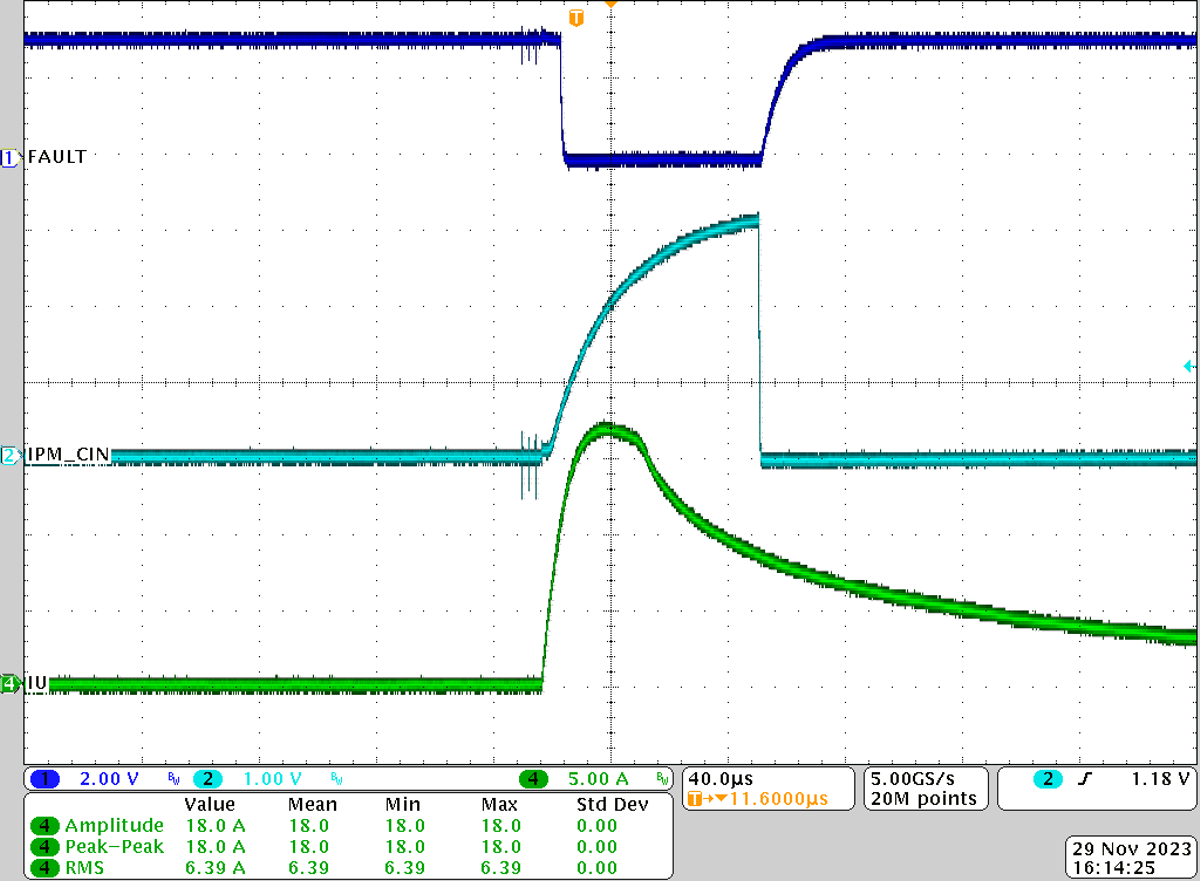This screenshot has width=1200, height=881.
Task: Click the channel 2 badge showing 1.00 V
Action: 204,778
